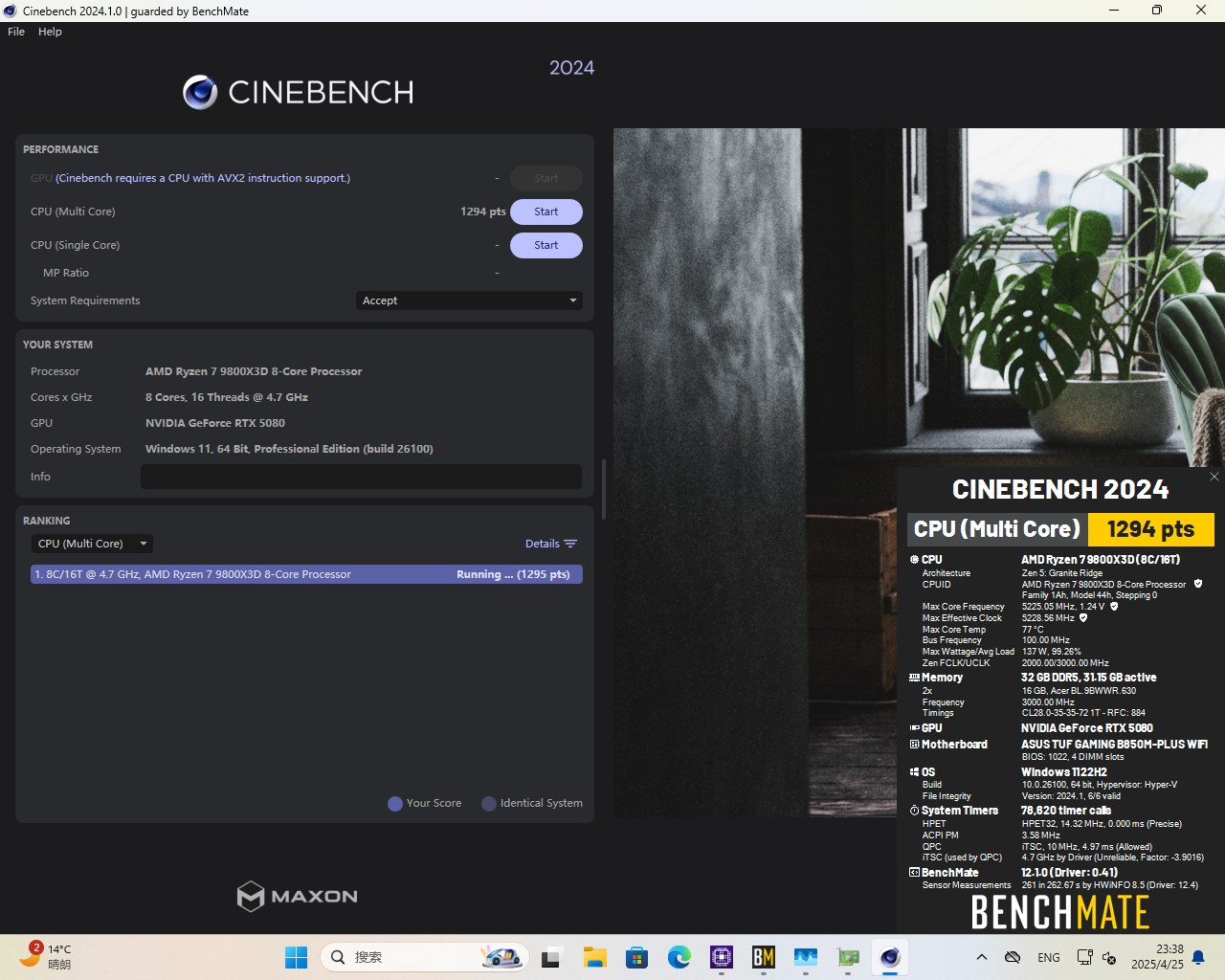The width and height of the screenshot is (1225, 980).
Task: Click the Details filter lines icon
Action: pyautogui.click(x=570, y=544)
